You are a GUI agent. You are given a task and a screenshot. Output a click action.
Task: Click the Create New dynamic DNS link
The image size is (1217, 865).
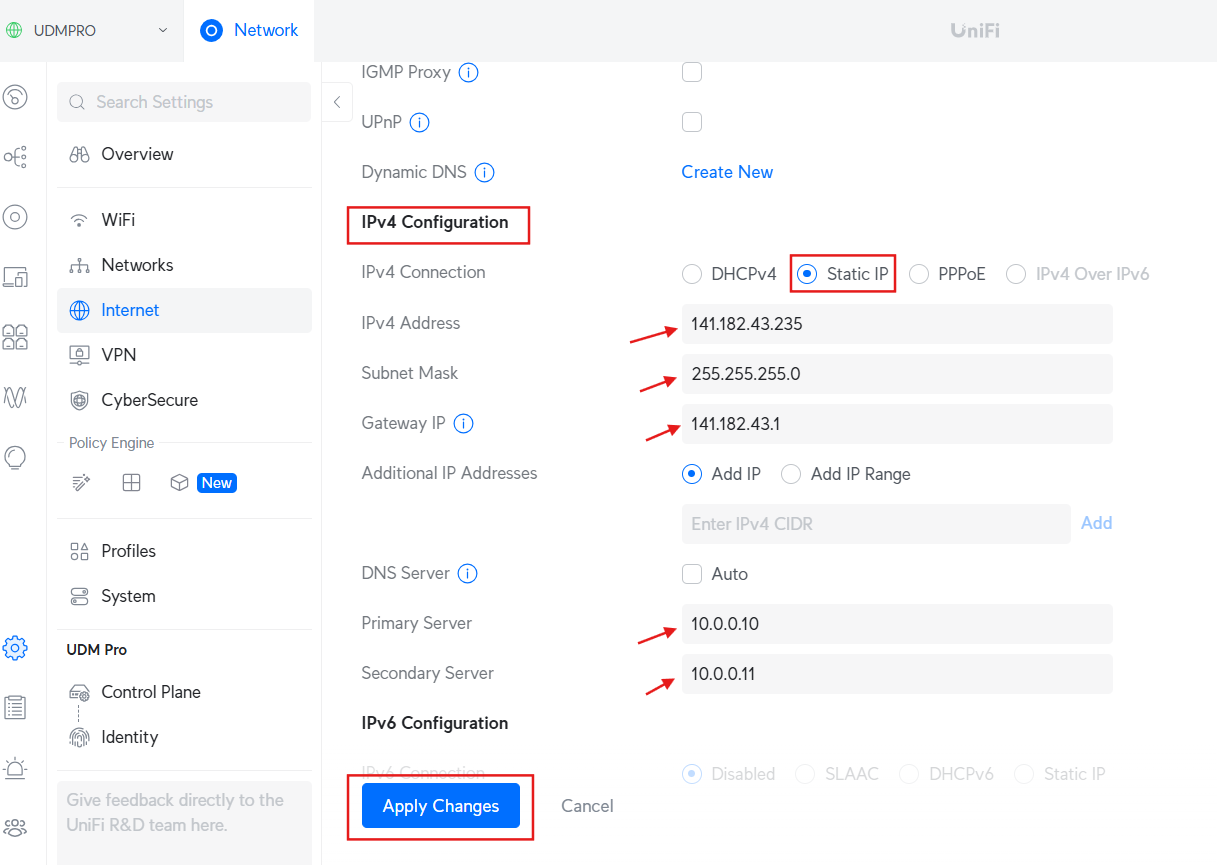(x=727, y=172)
